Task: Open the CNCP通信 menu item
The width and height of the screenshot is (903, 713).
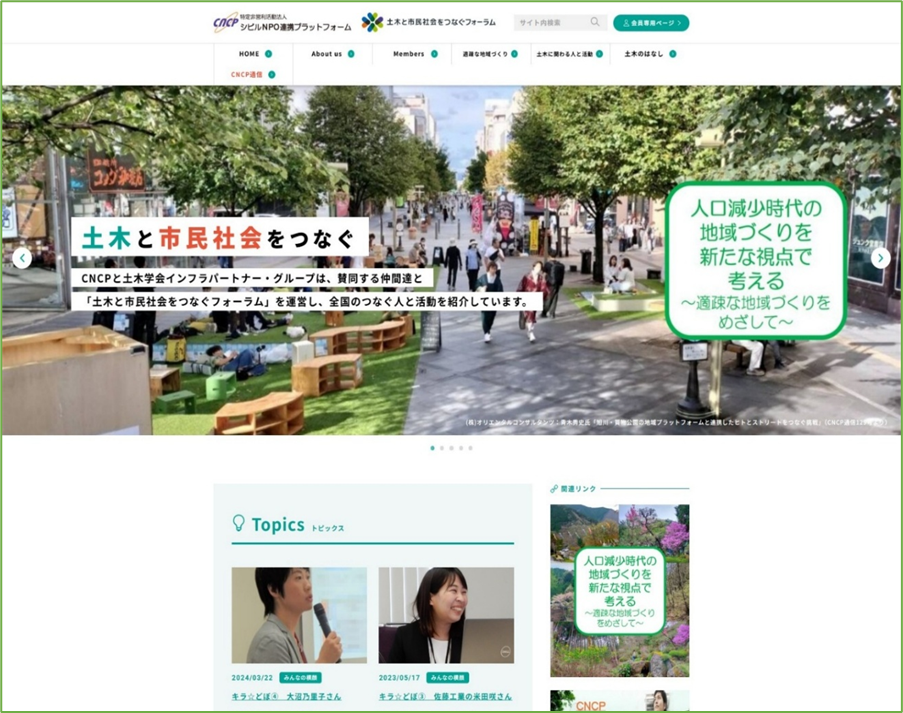Action: point(246,74)
